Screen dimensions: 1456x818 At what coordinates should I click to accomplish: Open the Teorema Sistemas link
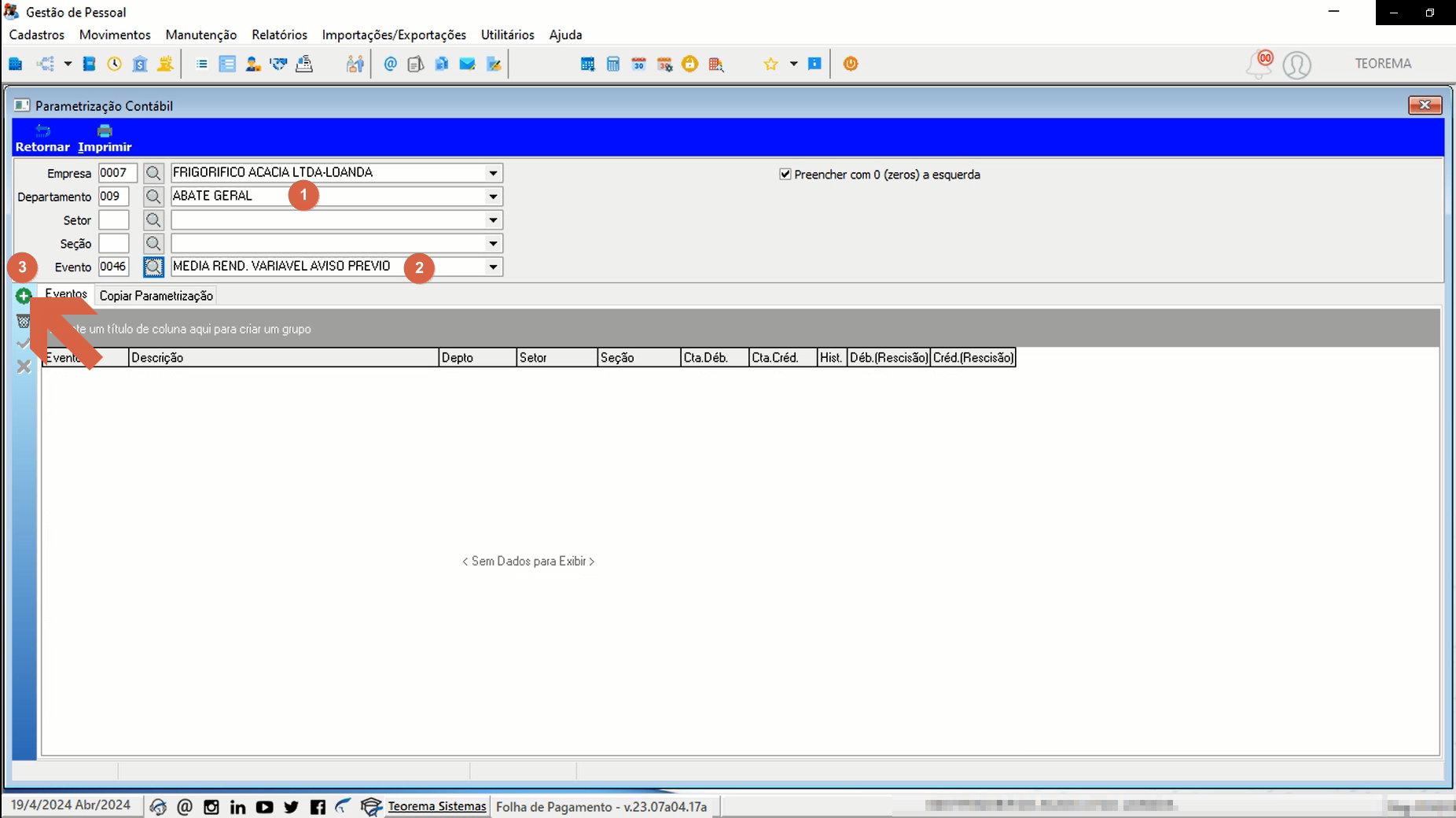436,806
